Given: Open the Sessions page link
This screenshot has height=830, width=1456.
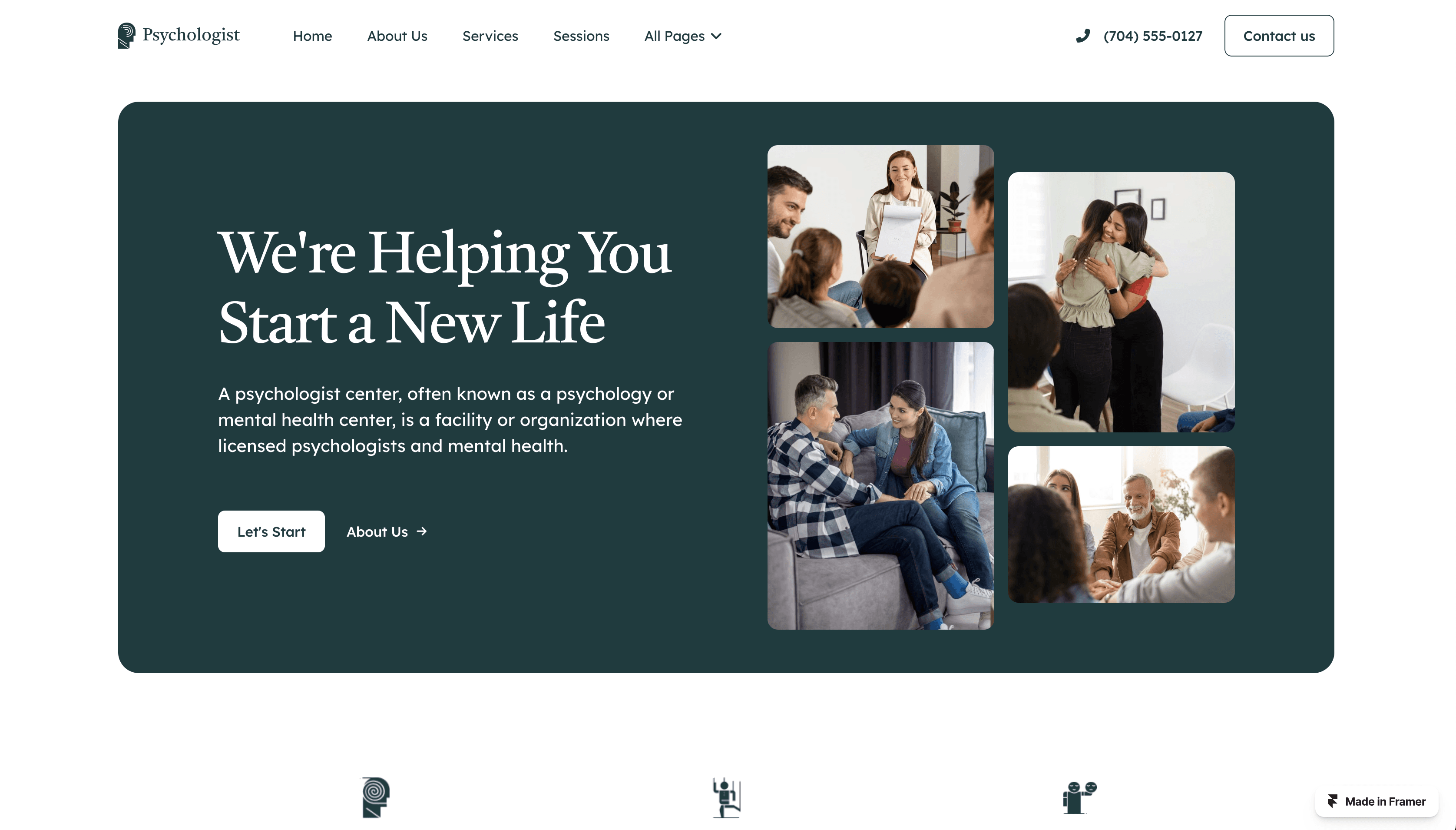Looking at the screenshot, I should (581, 36).
